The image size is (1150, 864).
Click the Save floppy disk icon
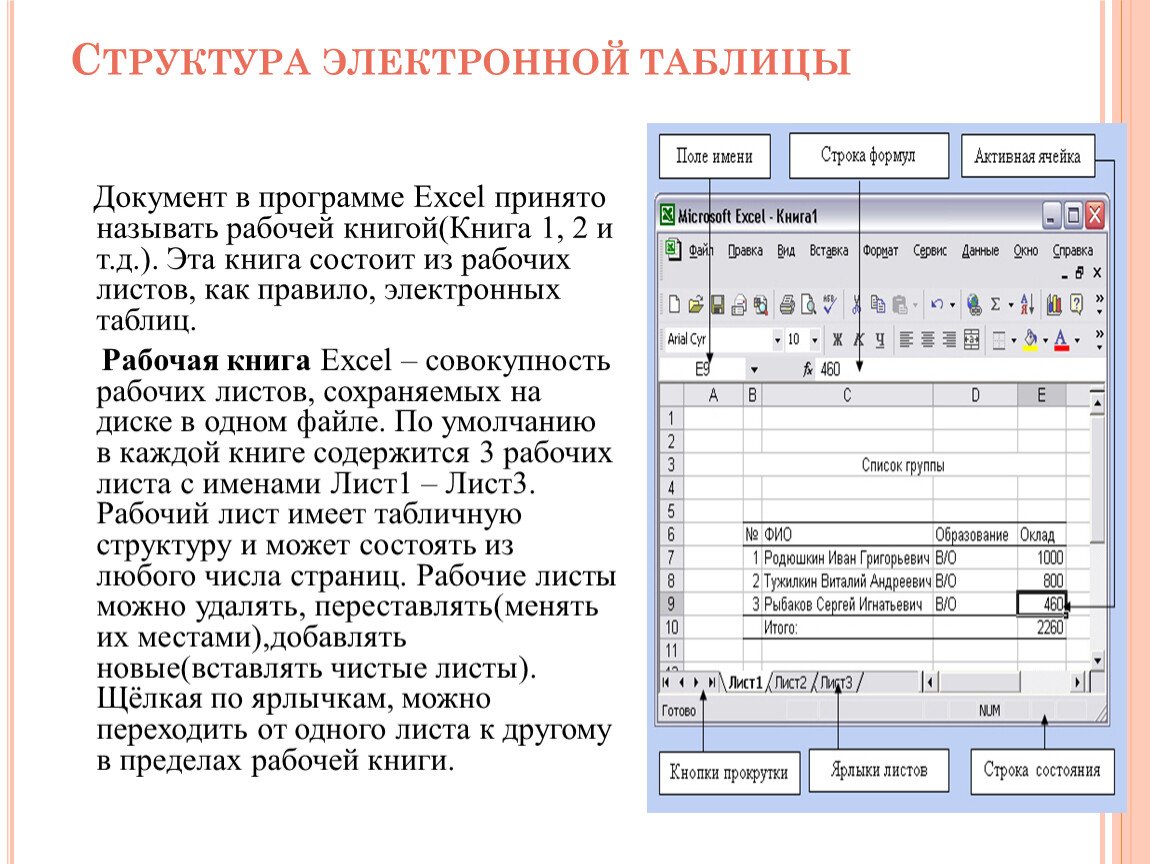[x=716, y=304]
